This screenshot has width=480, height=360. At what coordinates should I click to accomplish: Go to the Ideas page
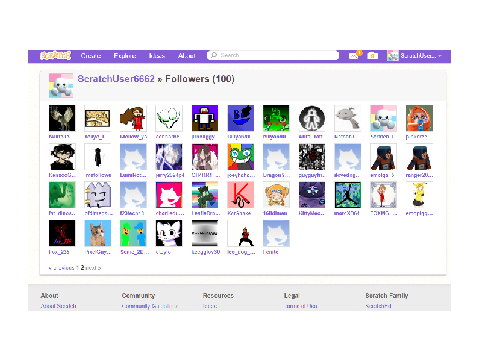(x=157, y=56)
